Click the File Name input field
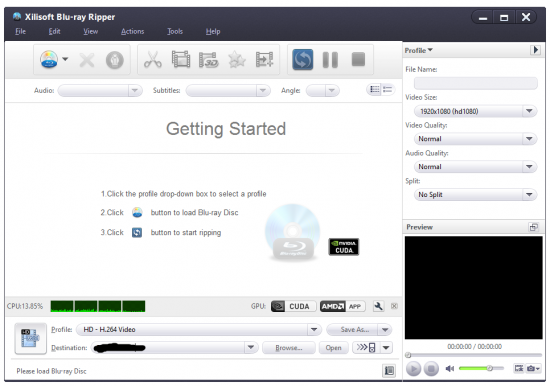Screen dimensions: 550x386 click(x=475, y=83)
